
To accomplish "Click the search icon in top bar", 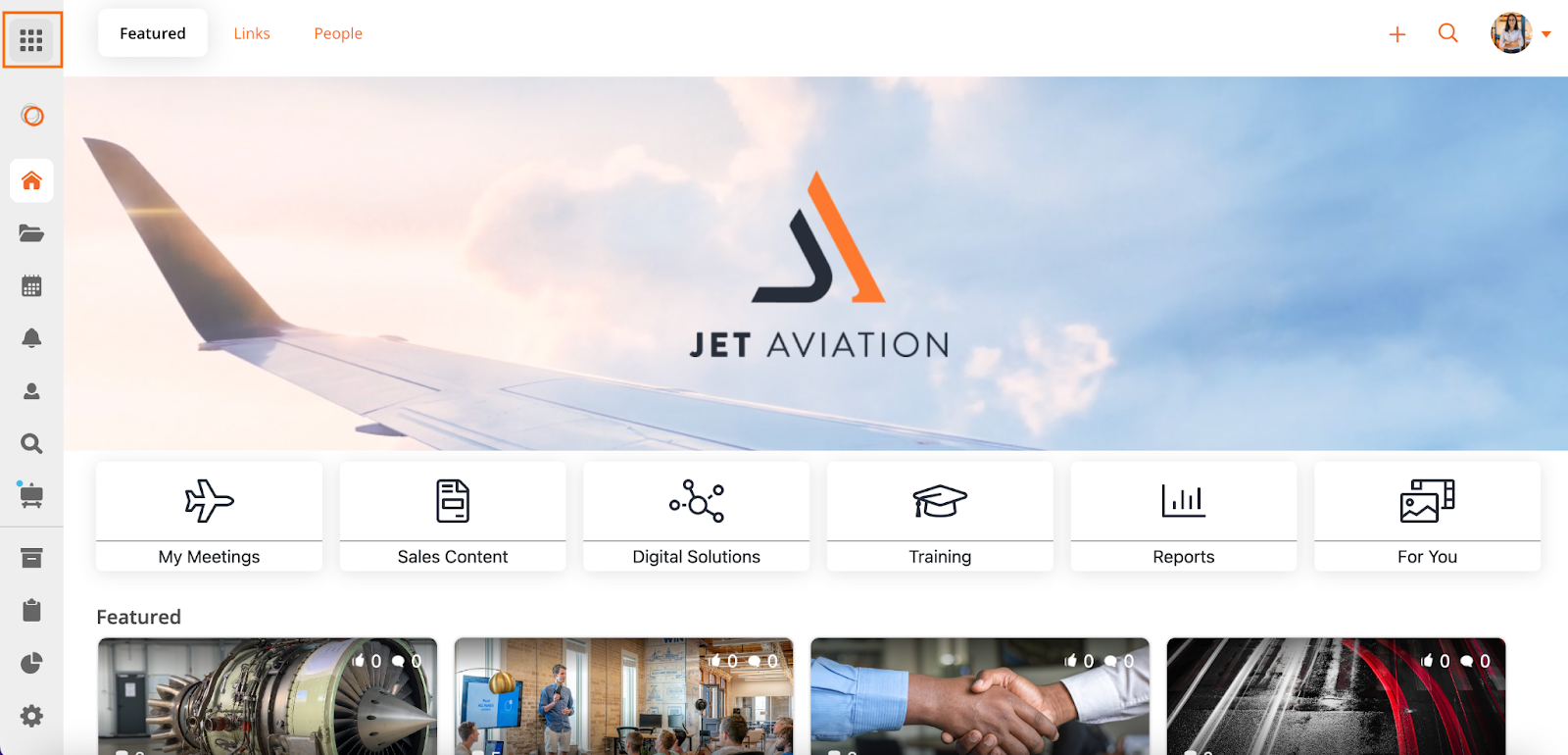I will coord(1448,33).
